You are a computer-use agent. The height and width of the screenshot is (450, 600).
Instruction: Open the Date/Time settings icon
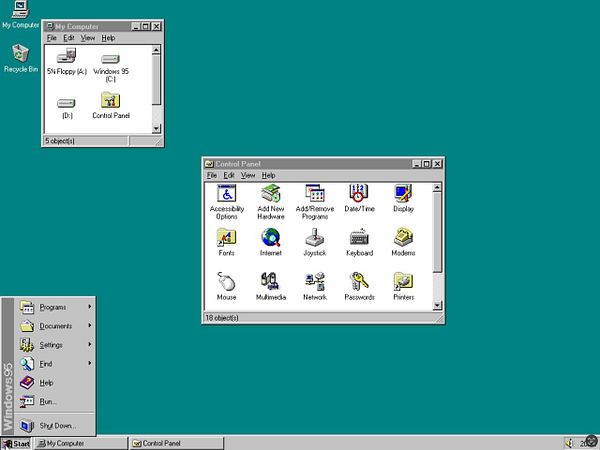(x=359, y=198)
